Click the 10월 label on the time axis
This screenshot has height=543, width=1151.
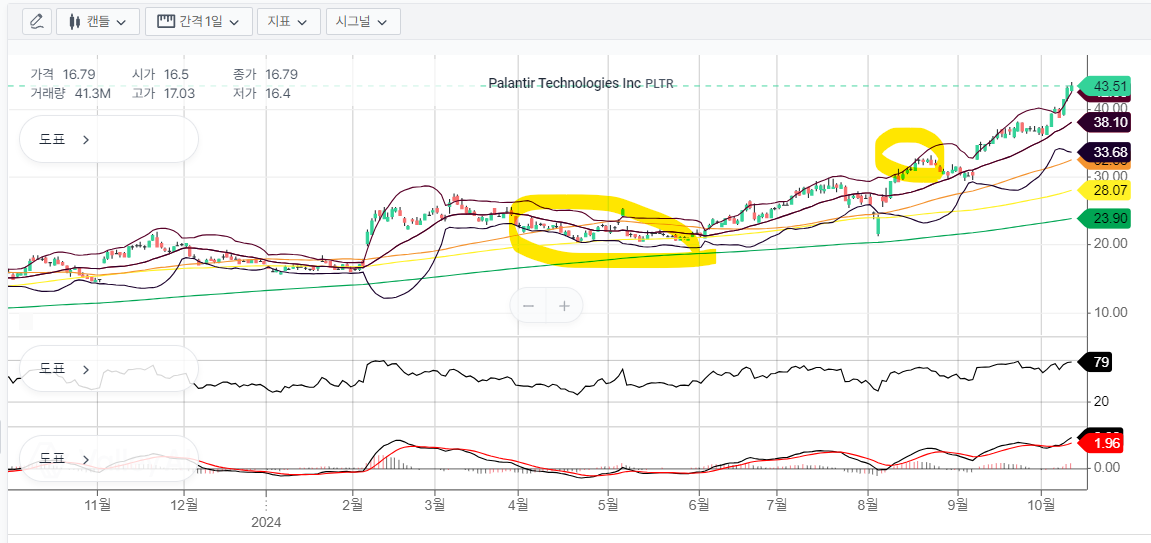click(1042, 503)
